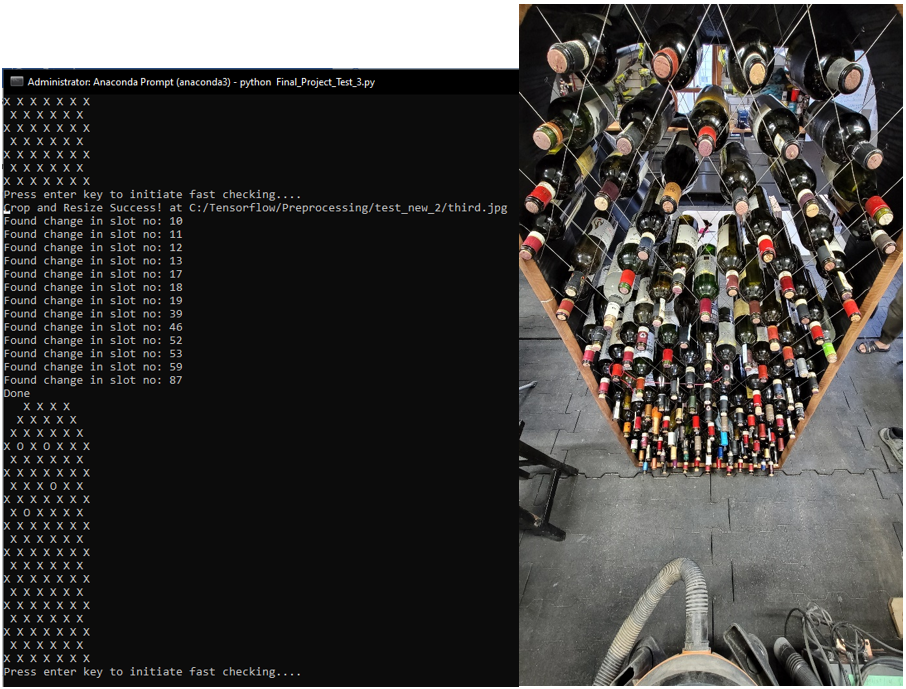Select line 'Found change in slot no: 46'
906x689 pixels.
(93, 328)
